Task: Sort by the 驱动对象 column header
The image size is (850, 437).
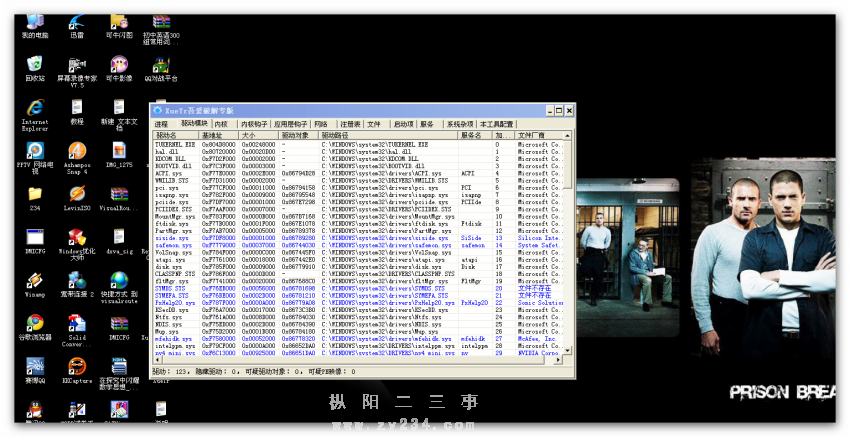Action: tap(298, 135)
